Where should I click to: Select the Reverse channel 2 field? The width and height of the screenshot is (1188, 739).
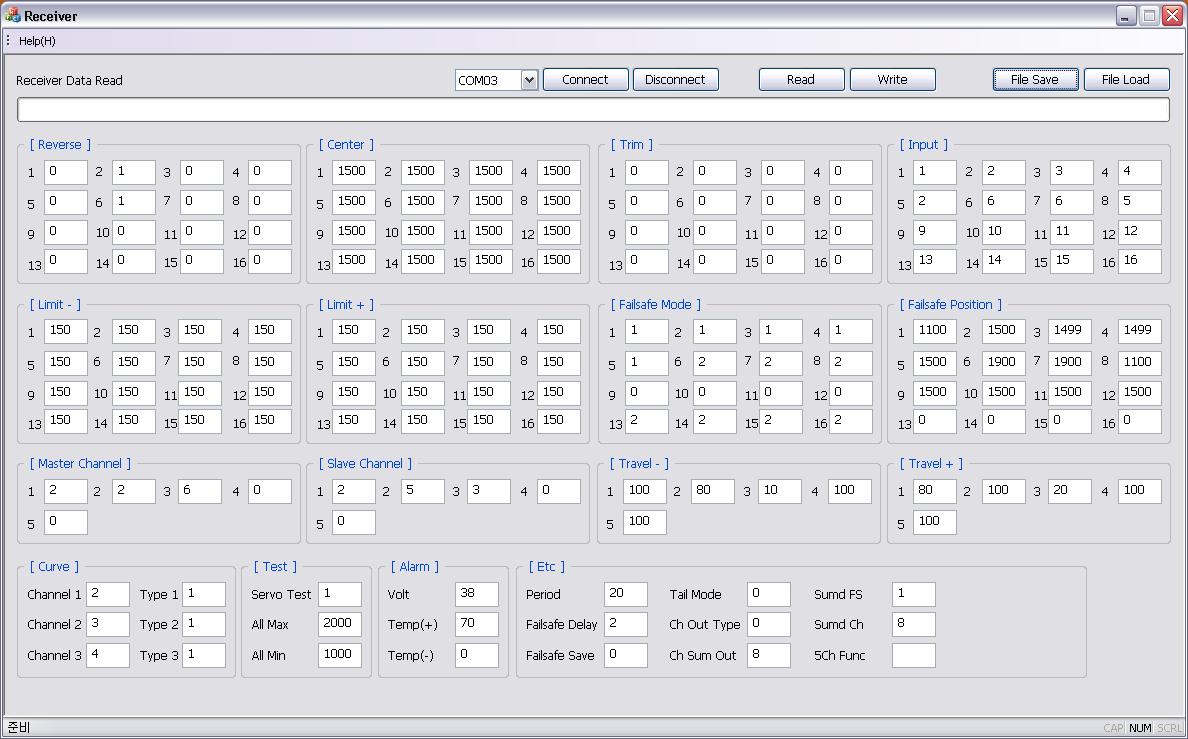click(x=133, y=172)
